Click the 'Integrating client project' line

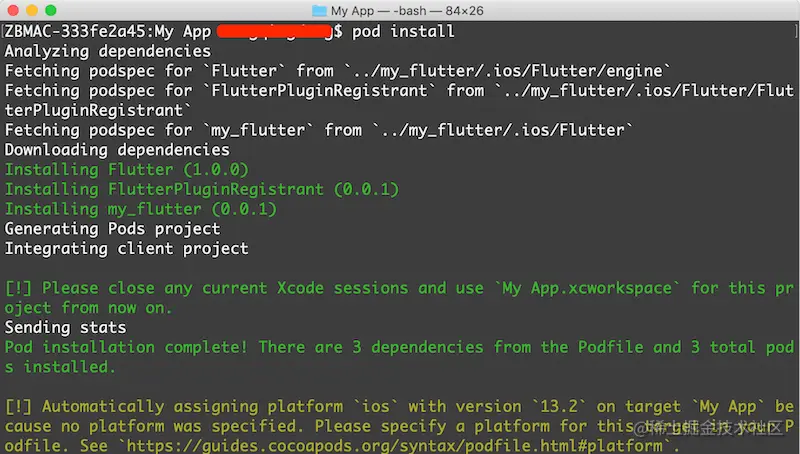point(127,248)
